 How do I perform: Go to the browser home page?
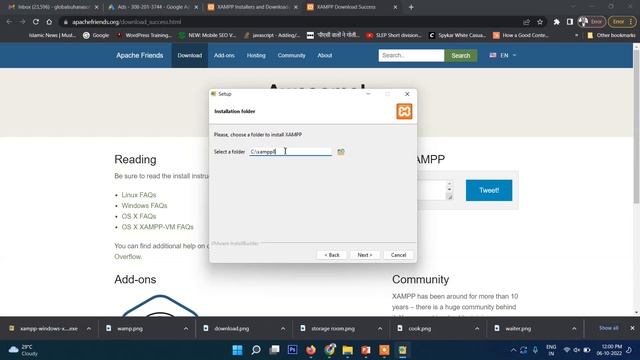coord(49,22)
